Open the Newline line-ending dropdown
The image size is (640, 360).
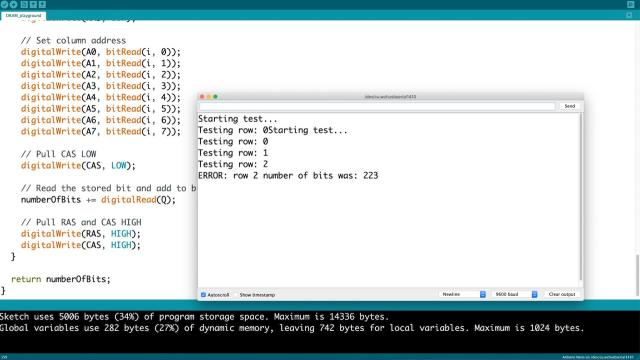click(x=463, y=294)
